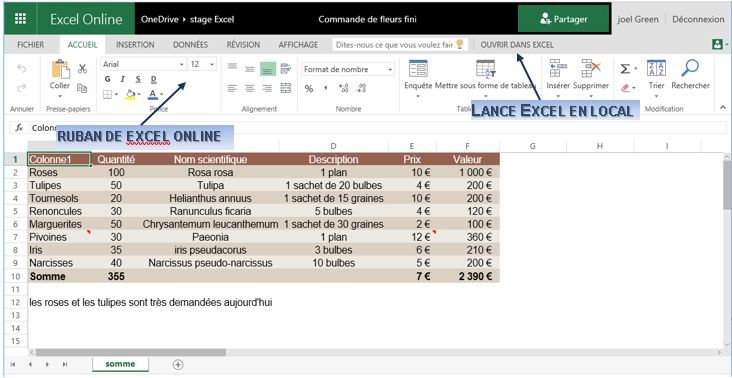Click the fx insert function icon
Screen dimensions: 732x378
19,127
